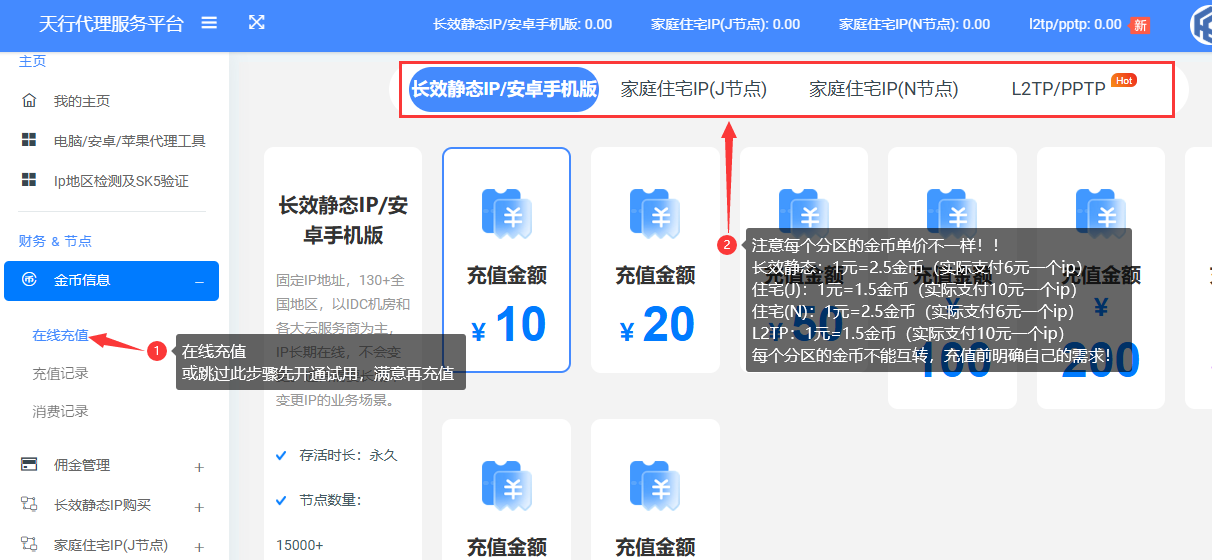Collapse the 金币信息 menu section
Viewport: 1212px width, 560px height.
tap(199, 282)
